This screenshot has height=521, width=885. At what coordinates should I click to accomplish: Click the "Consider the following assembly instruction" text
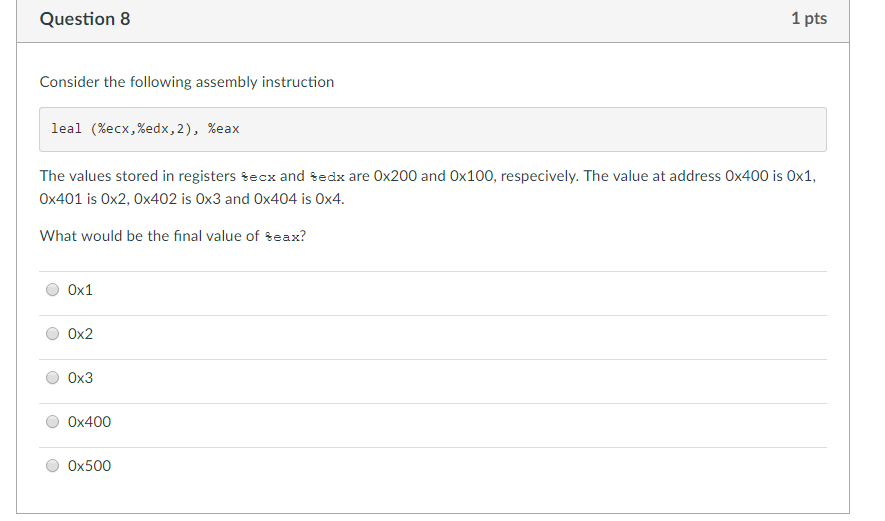pyautogui.click(x=187, y=82)
